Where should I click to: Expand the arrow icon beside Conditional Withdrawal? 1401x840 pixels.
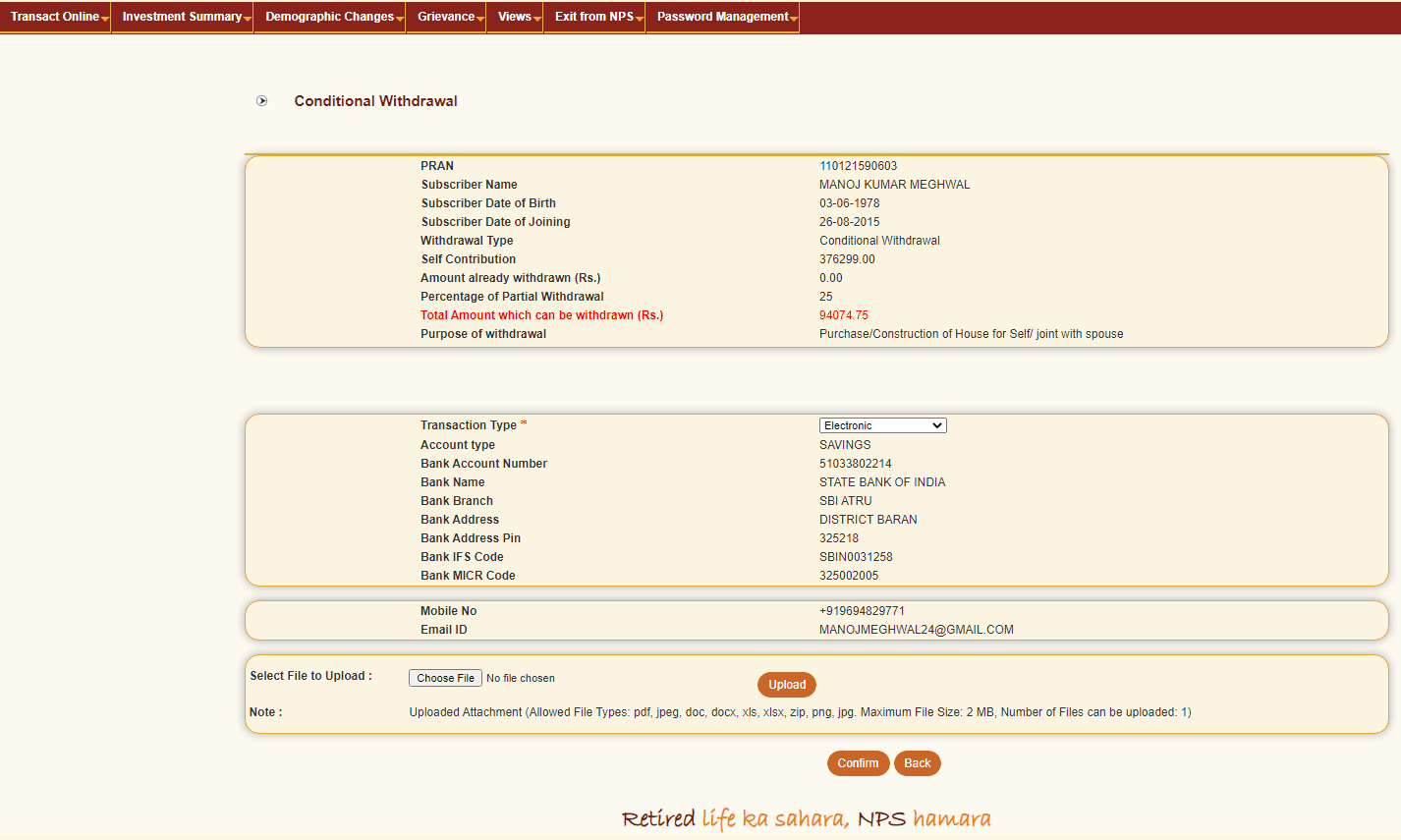pos(261,100)
